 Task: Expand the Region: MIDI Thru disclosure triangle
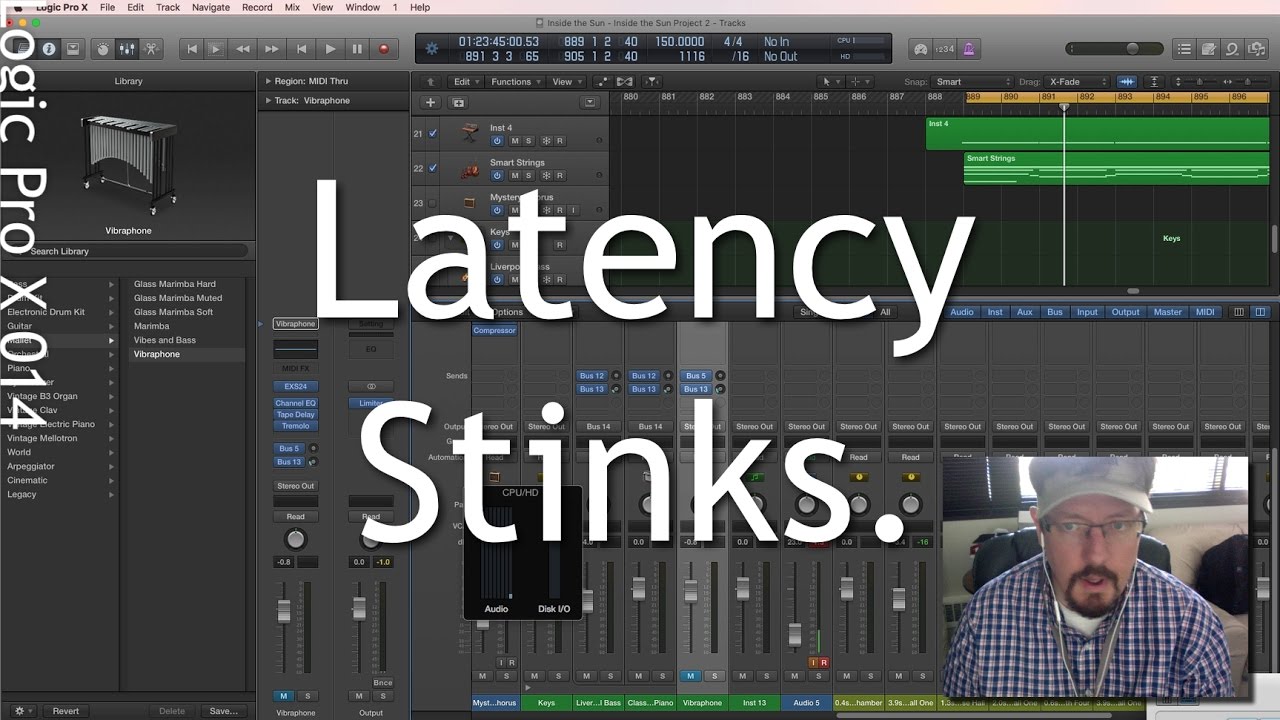pyautogui.click(x=268, y=82)
